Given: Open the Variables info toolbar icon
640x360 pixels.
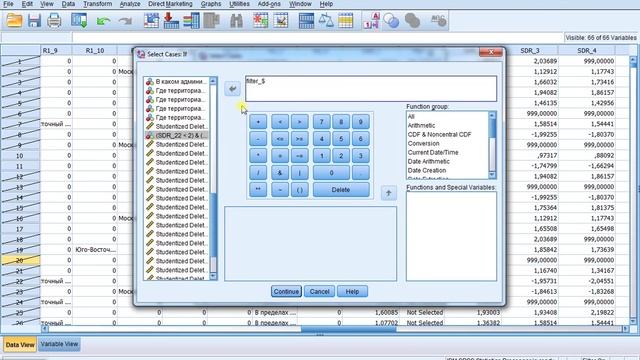Looking at the screenshot, I should (x=191, y=20).
